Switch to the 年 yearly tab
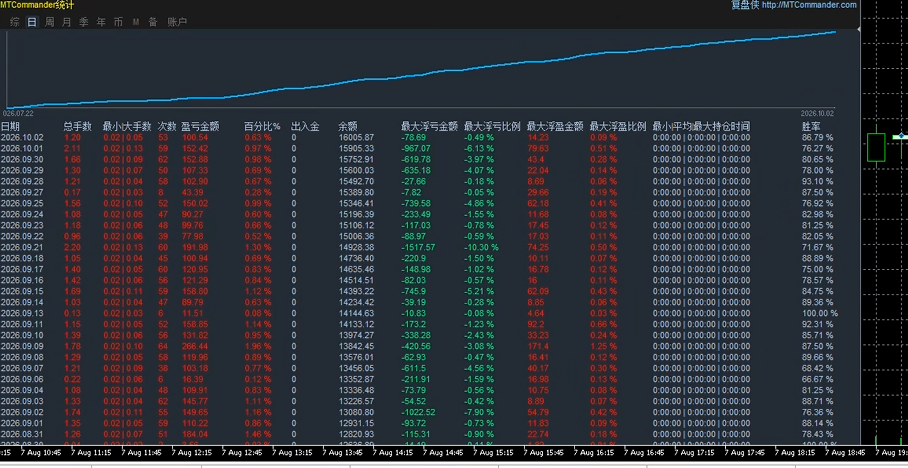This screenshot has height=468, width=908. coord(101,22)
